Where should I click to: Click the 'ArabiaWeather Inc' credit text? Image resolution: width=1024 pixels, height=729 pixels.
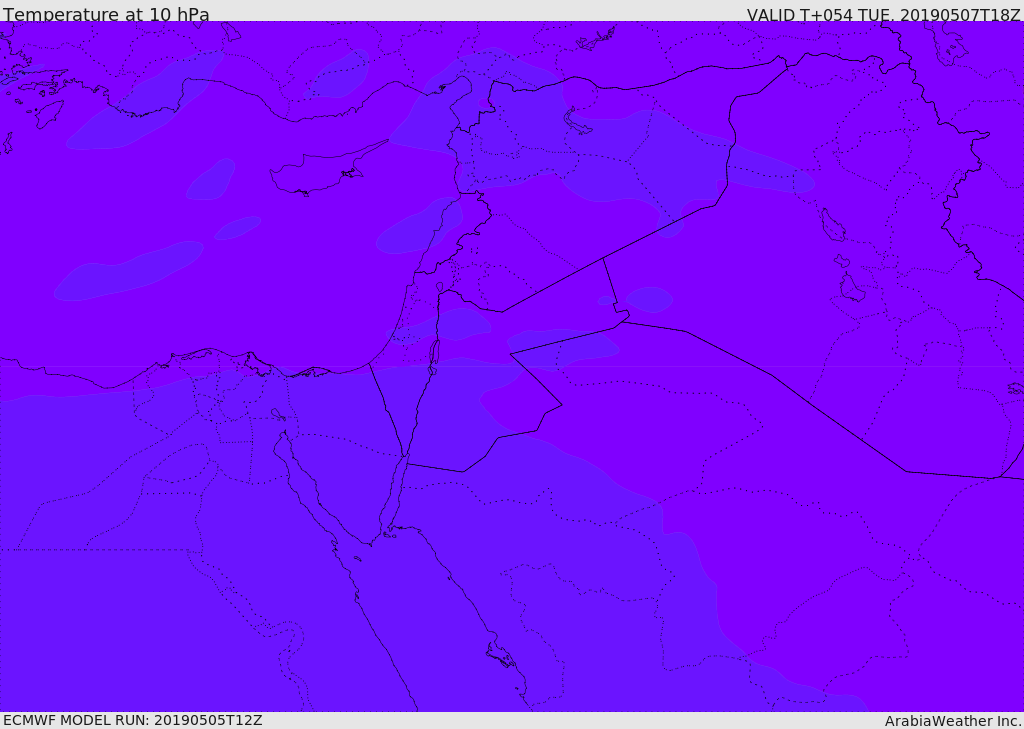(952, 721)
